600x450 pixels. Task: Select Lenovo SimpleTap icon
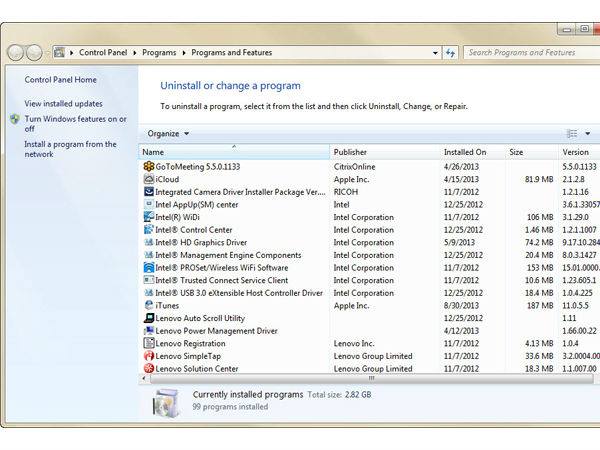pos(149,356)
